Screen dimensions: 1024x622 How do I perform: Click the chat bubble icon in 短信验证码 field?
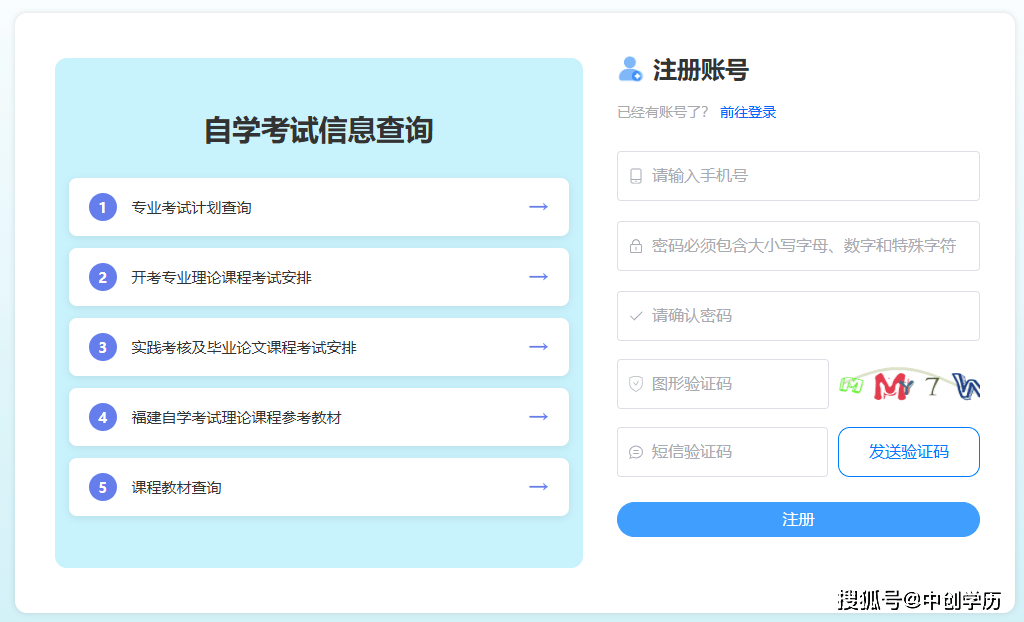pos(636,452)
